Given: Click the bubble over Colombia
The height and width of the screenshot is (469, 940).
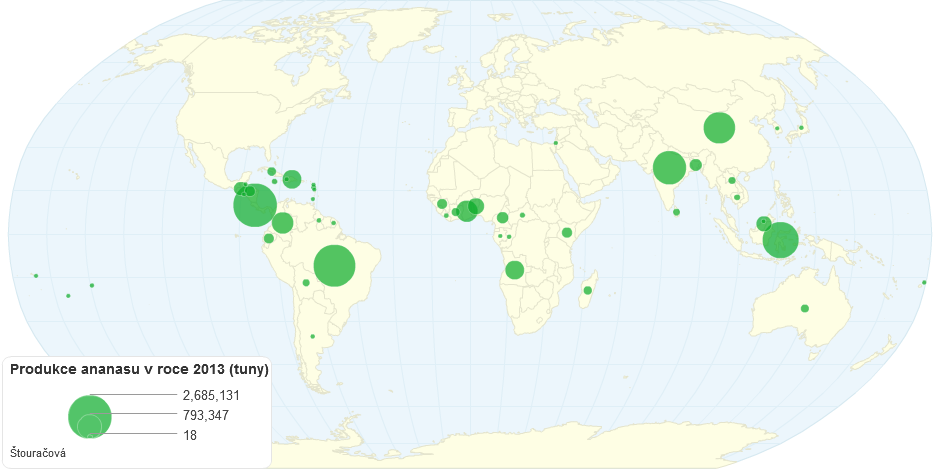Looking at the screenshot, I should coord(283,223).
